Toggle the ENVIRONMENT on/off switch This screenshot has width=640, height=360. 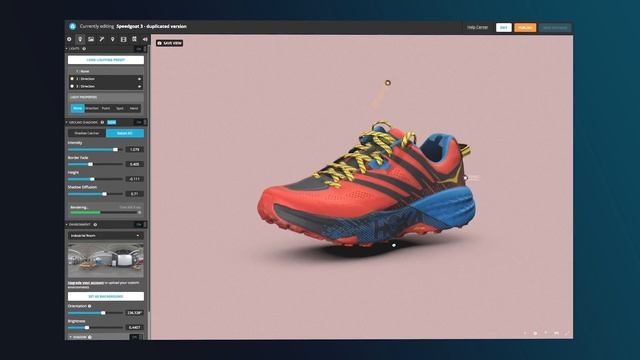(x=141, y=224)
